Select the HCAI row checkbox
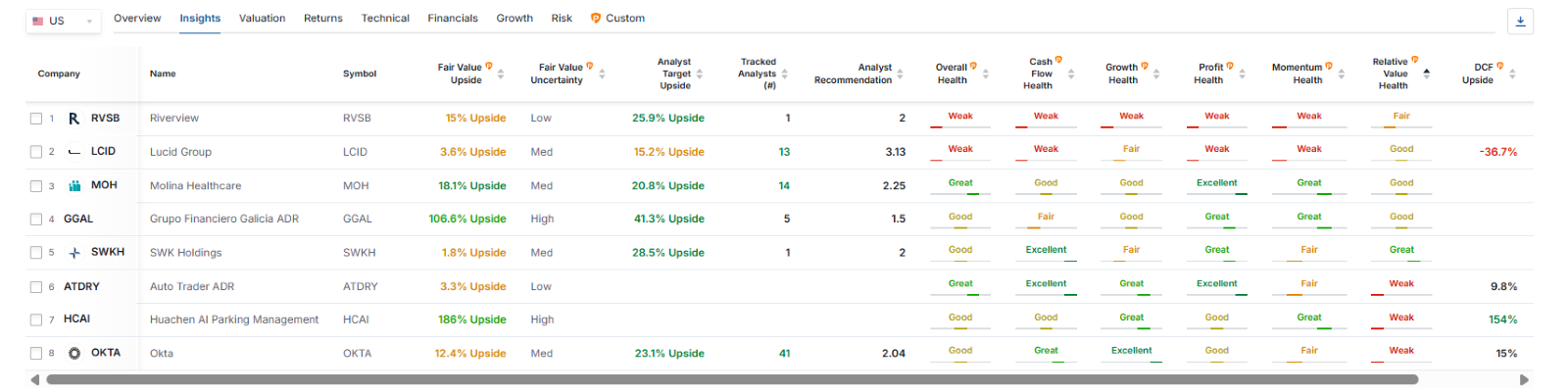 [x=36, y=319]
